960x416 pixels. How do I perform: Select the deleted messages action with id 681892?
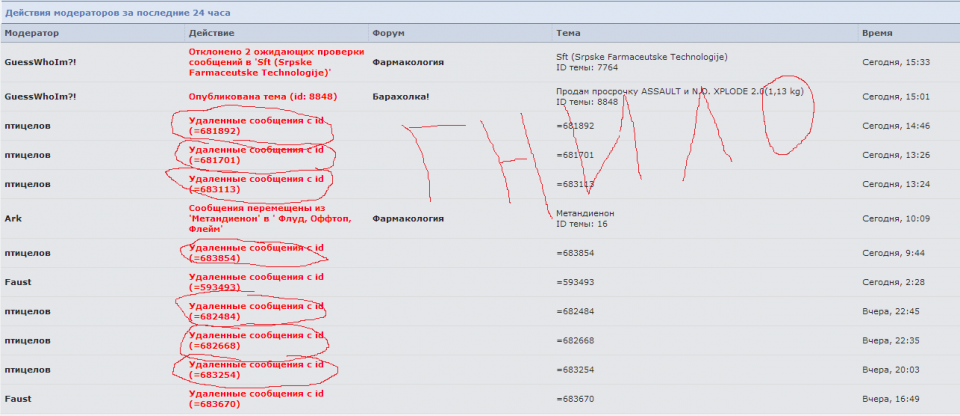[x=256, y=126]
